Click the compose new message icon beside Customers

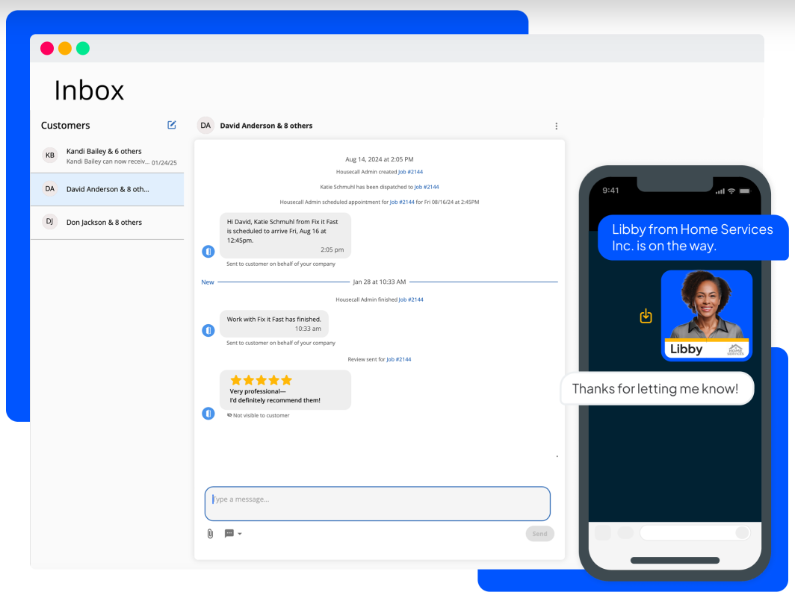pos(172,125)
